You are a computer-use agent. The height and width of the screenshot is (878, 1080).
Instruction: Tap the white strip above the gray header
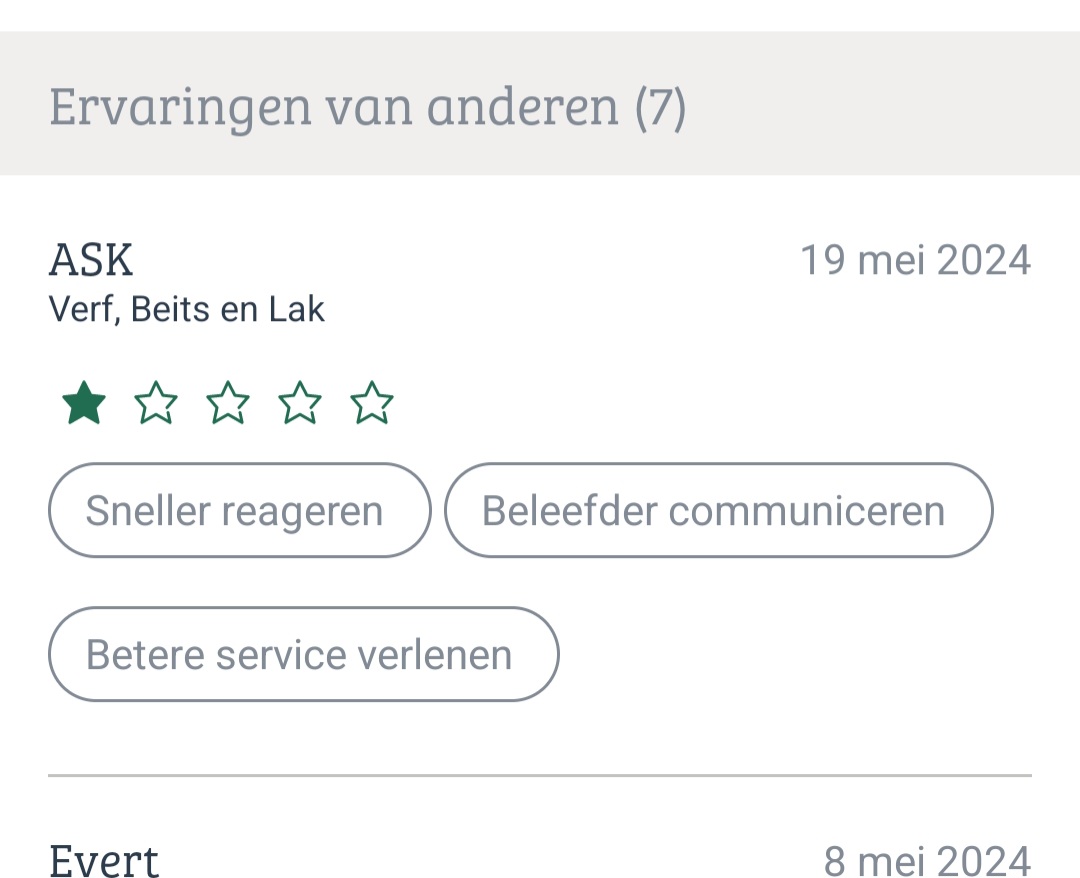coord(540,15)
